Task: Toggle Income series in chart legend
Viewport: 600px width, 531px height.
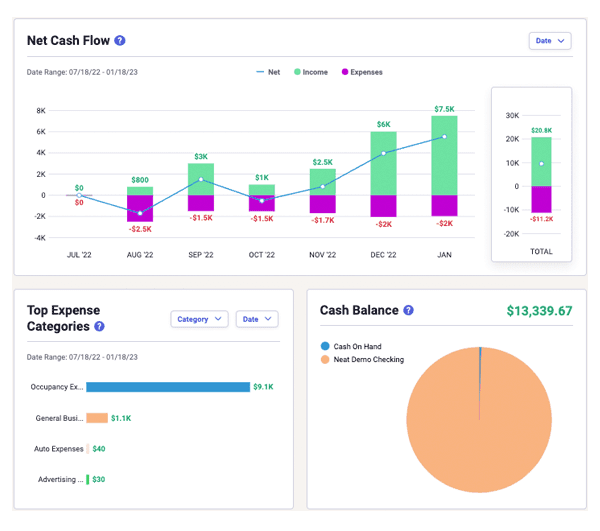Action: [311, 72]
